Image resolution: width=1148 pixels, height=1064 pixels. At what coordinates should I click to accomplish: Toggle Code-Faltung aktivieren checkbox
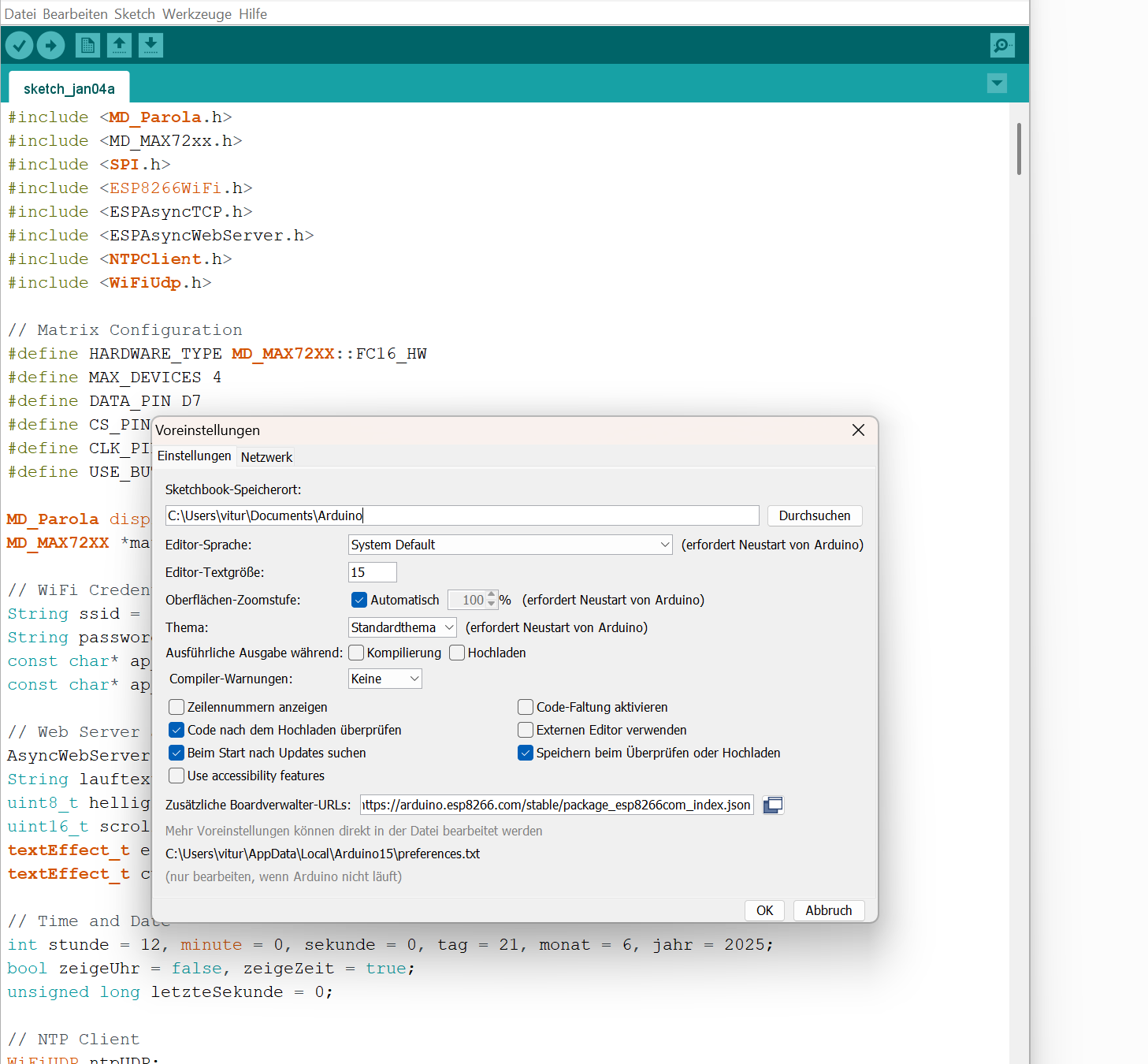coord(526,707)
